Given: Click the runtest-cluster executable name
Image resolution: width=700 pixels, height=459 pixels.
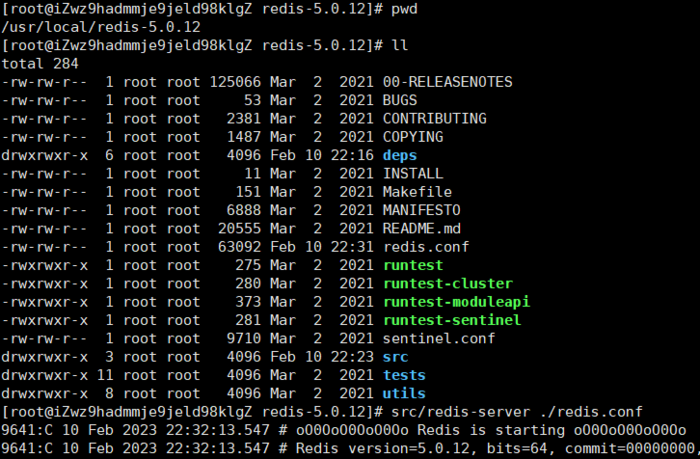Looking at the screenshot, I should 448,284.
